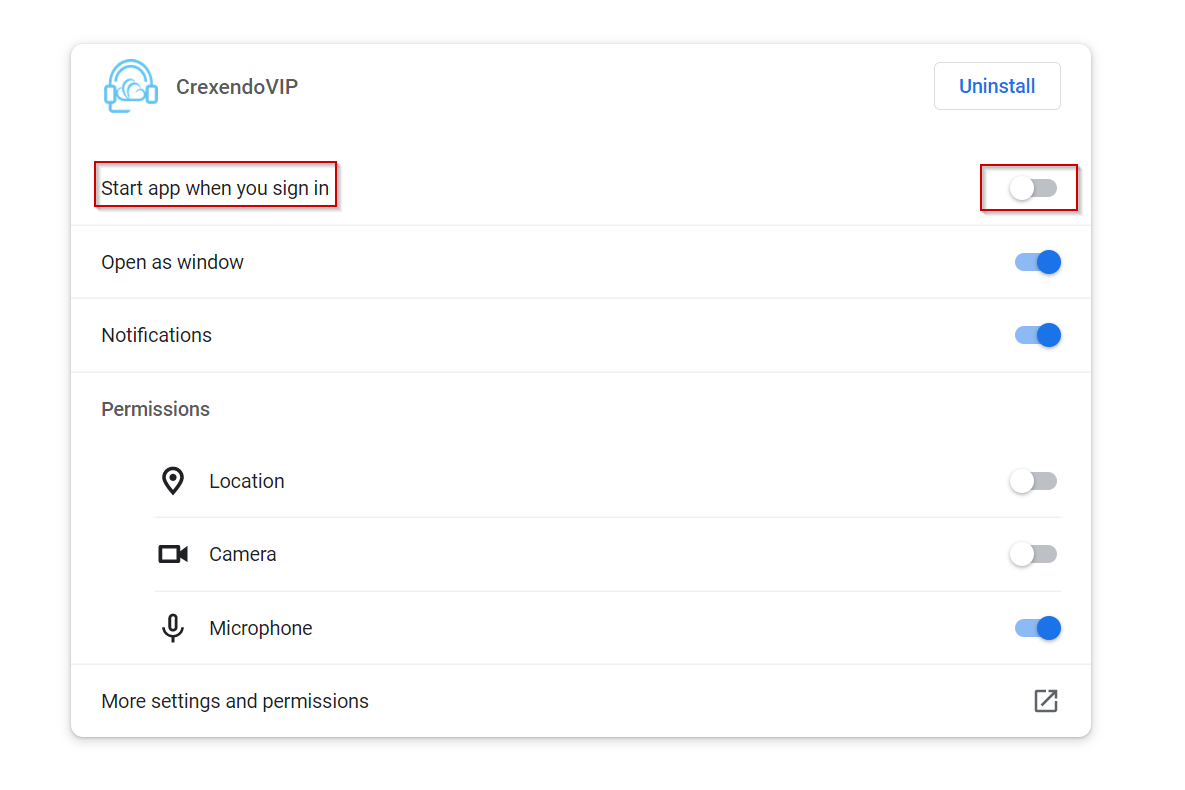Click the Location pin icon
This screenshot has height=790, width=1185.
(x=173, y=481)
